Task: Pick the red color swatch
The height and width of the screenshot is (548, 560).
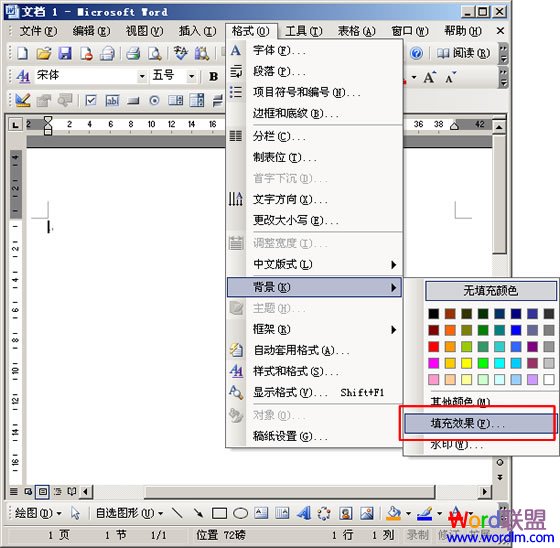Action: (x=434, y=347)
